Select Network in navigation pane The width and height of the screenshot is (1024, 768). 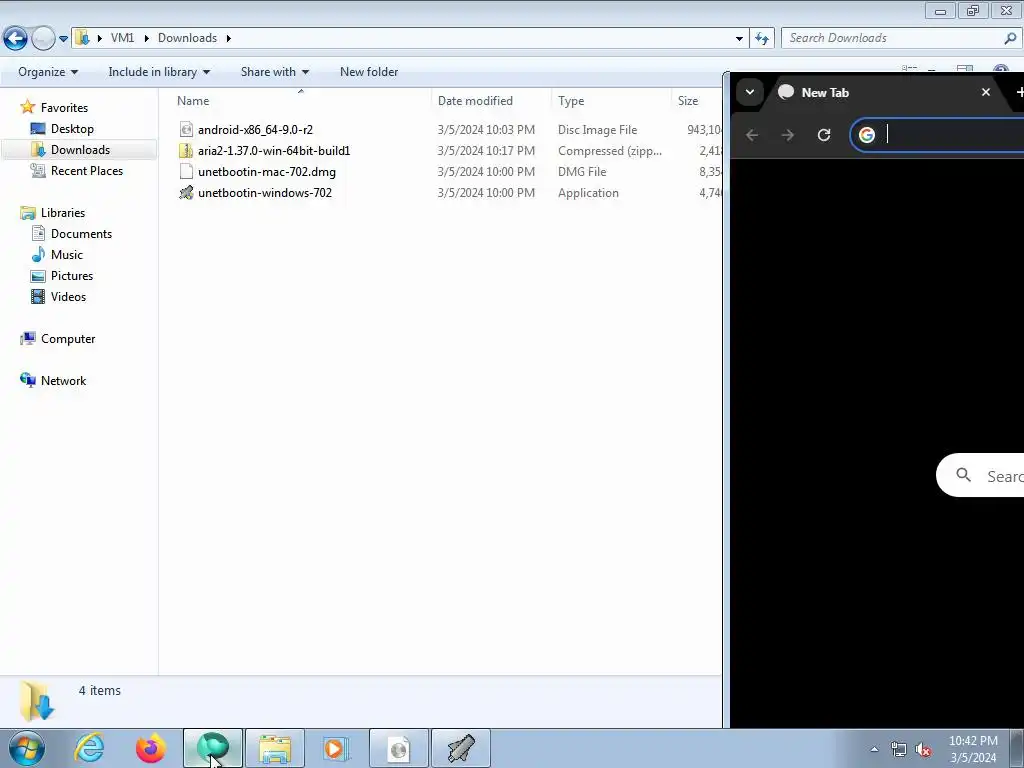point(63,381)
